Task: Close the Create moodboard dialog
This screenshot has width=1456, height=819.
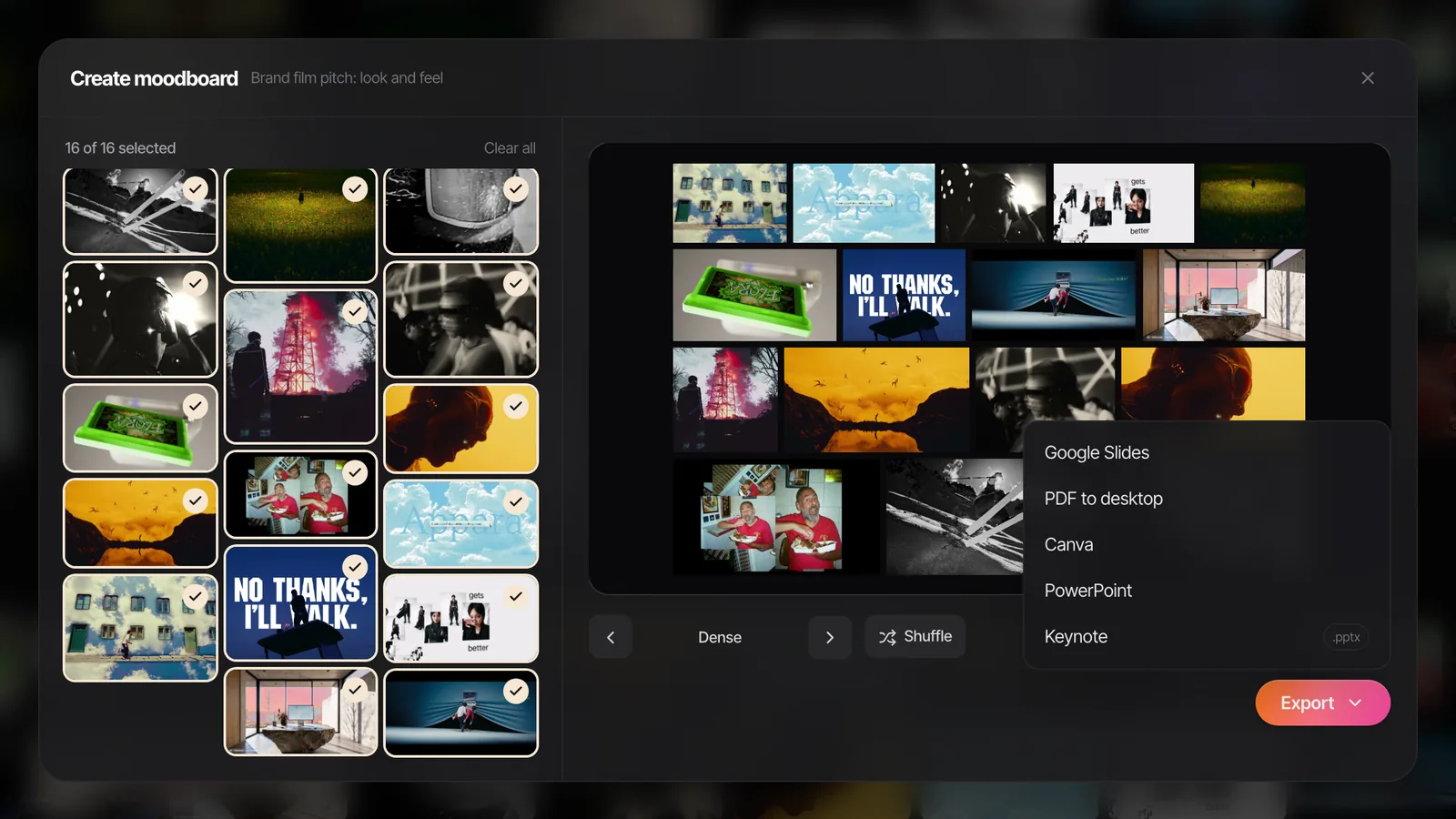Action: [1367, 78]
